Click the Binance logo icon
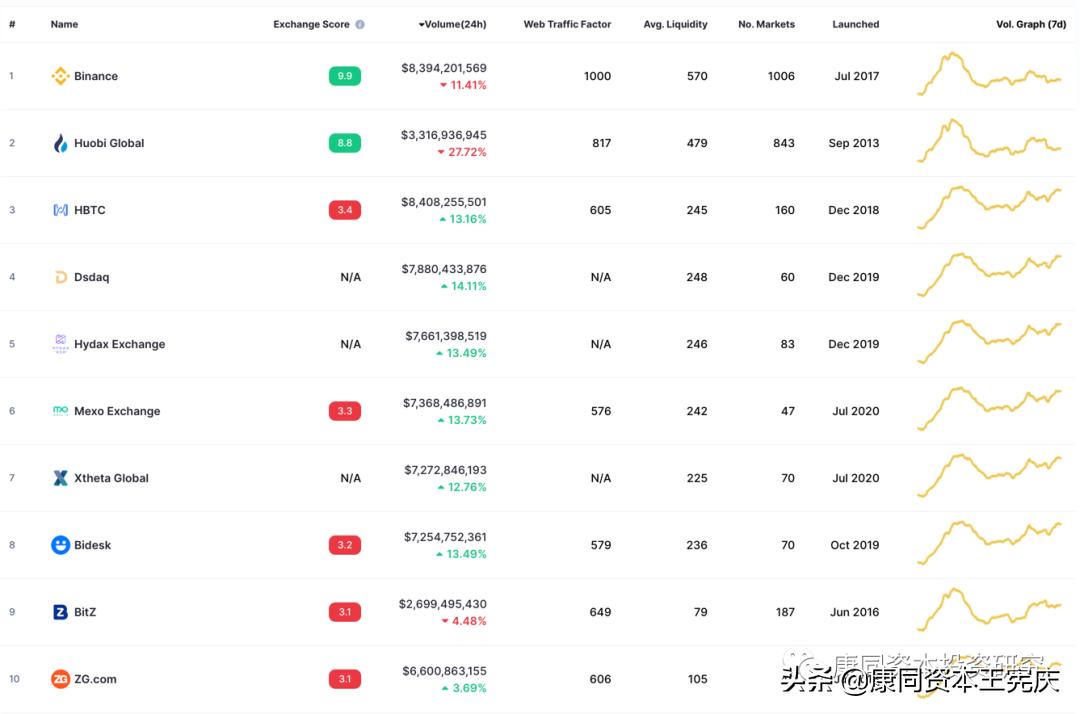This screenshot has width=1080, height=714. click(60, 76)
